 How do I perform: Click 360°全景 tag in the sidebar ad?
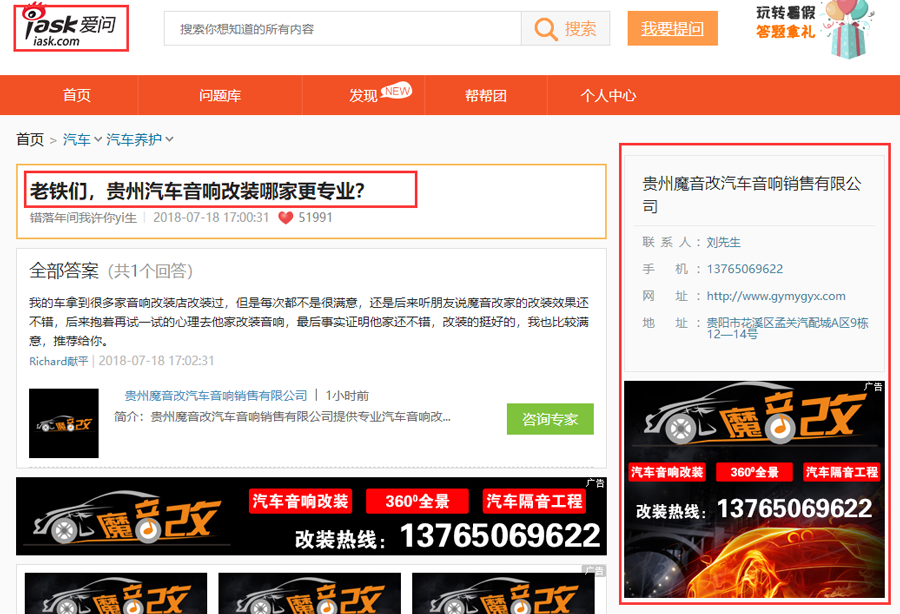click(754, 472)
